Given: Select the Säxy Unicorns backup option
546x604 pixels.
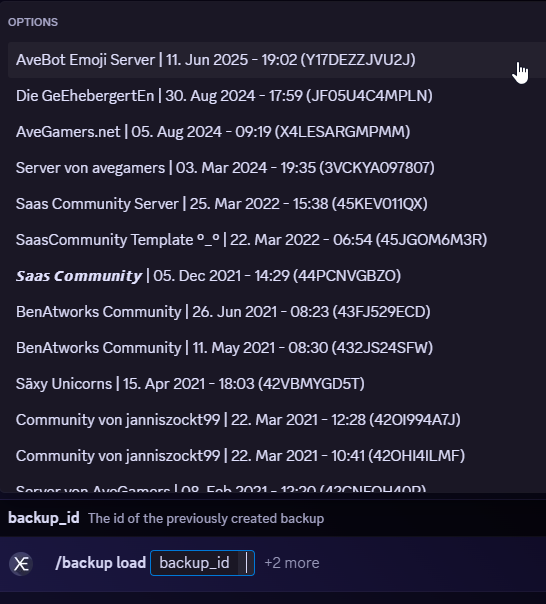Looking at the screenshot, I should (277, 384).
